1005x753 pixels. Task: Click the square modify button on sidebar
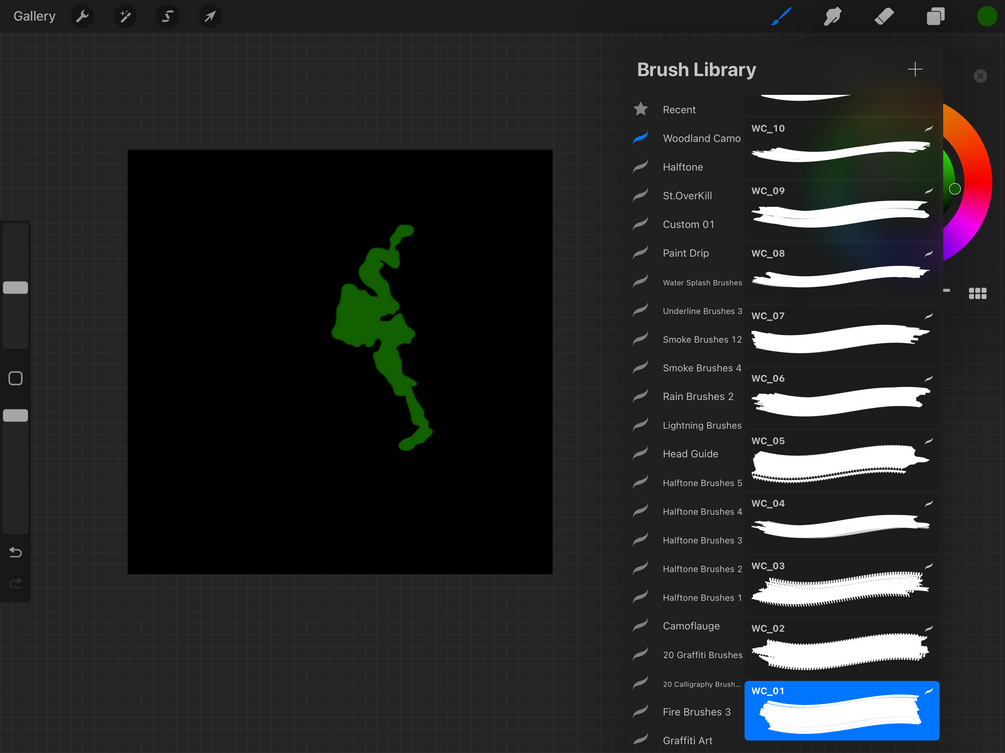click(15, 378)
